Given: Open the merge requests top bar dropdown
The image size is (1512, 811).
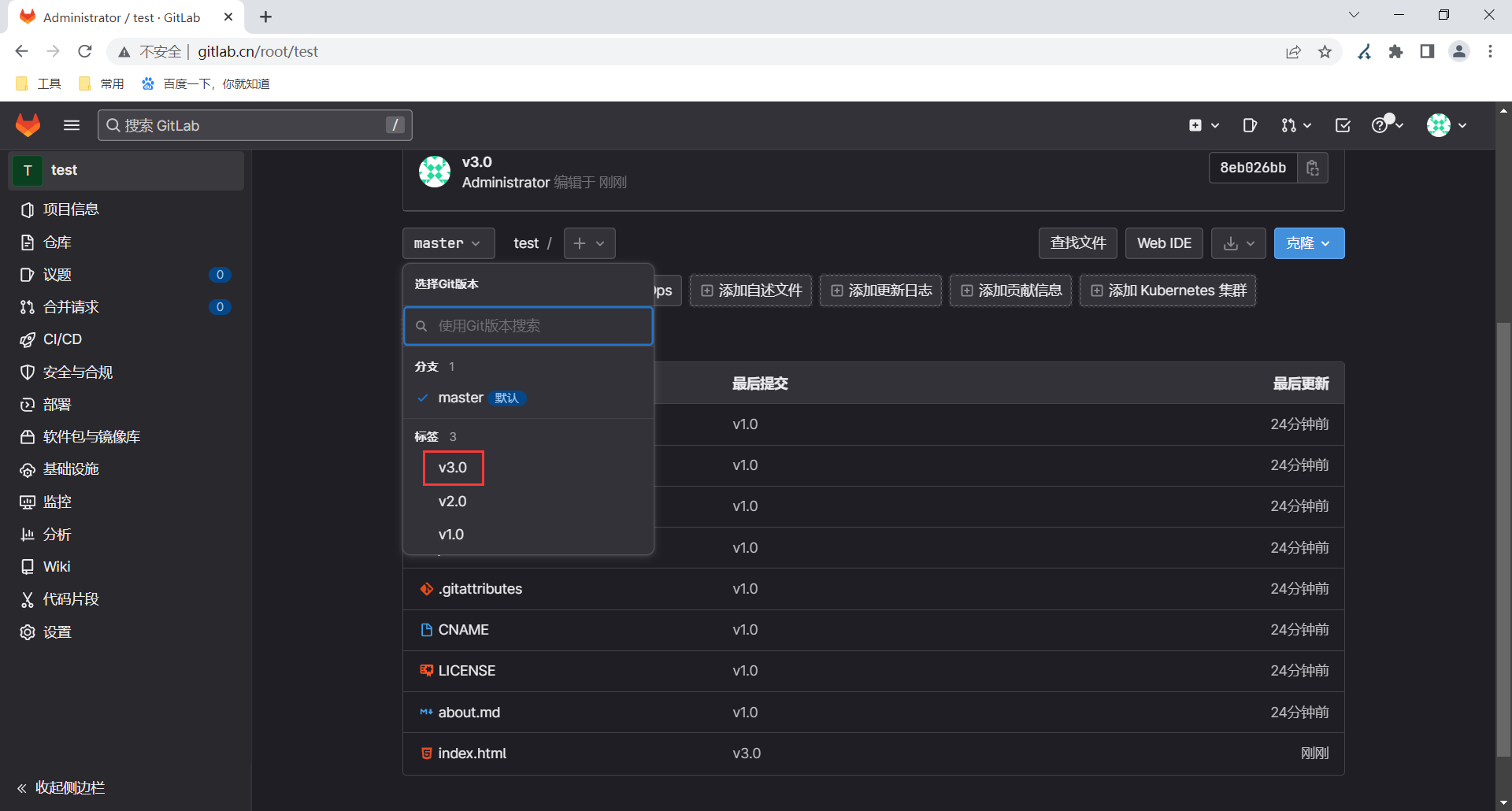Looking at the screenshot, I should [1295, 125].
